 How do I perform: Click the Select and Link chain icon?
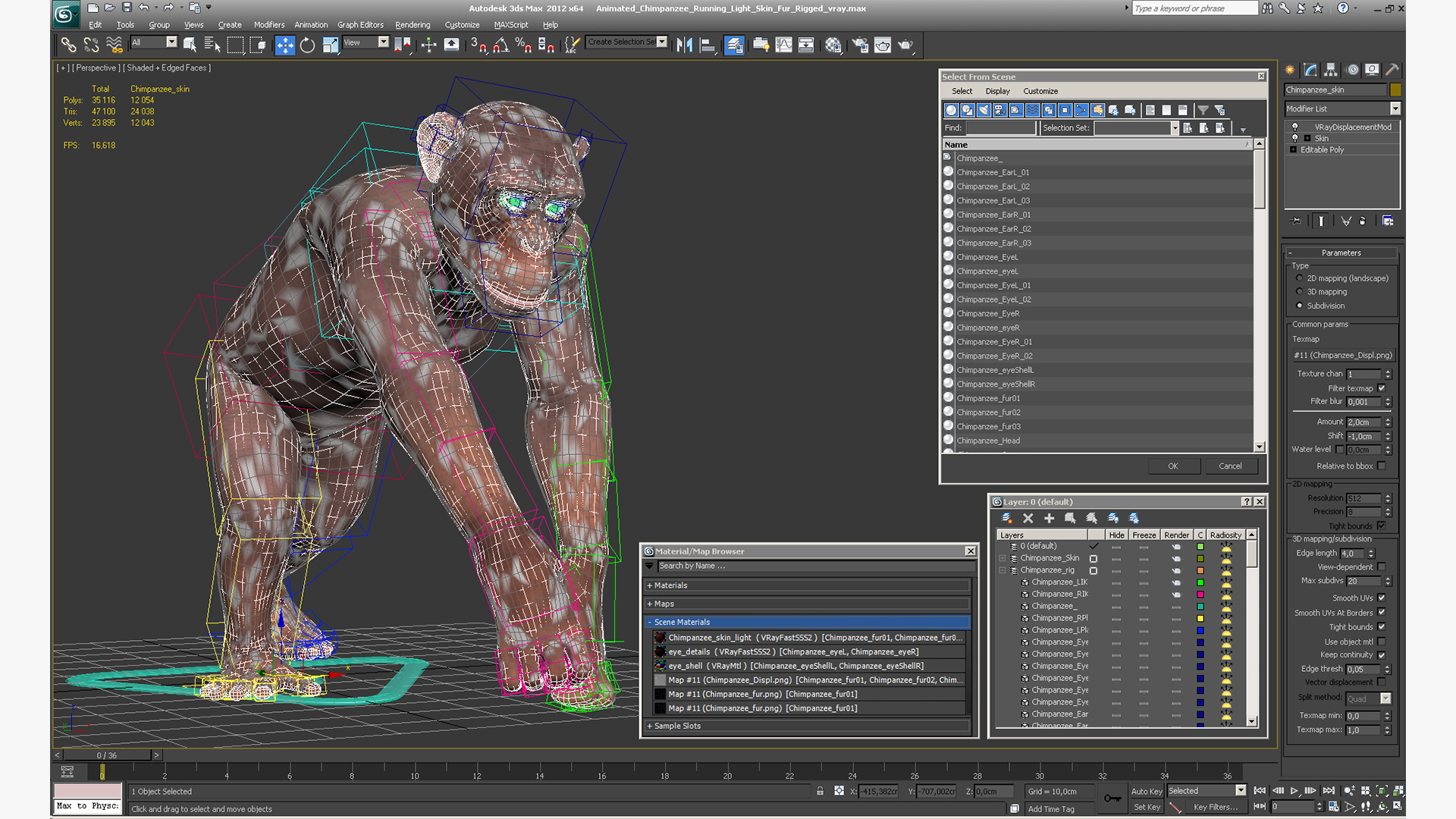coord(68,45)
